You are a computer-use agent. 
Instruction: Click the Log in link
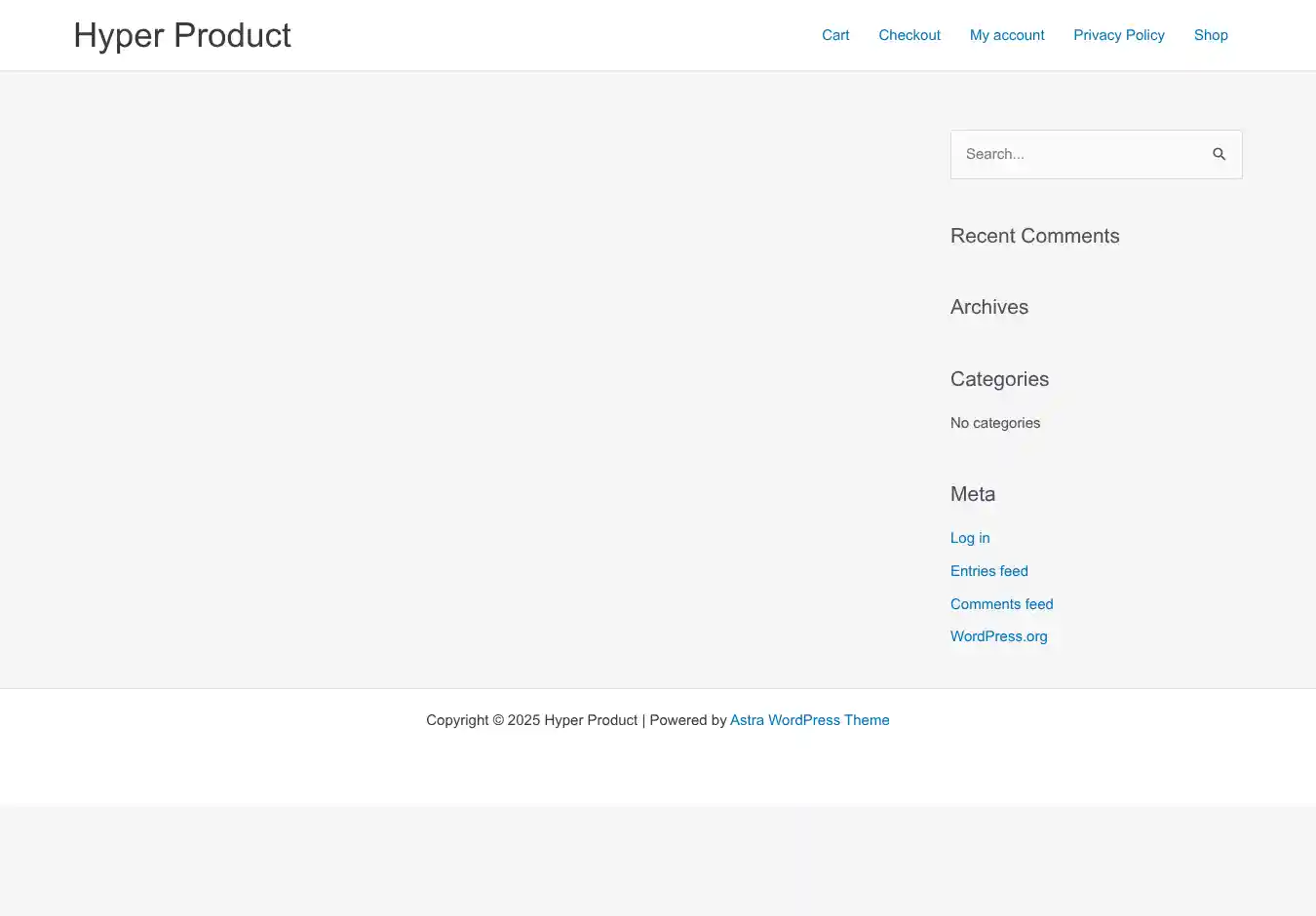[970, 538]
